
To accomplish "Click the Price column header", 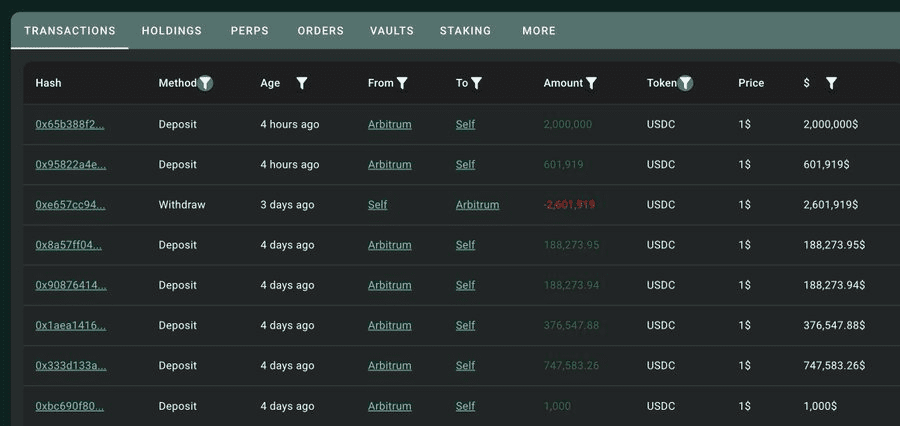I will click(751, 83).
